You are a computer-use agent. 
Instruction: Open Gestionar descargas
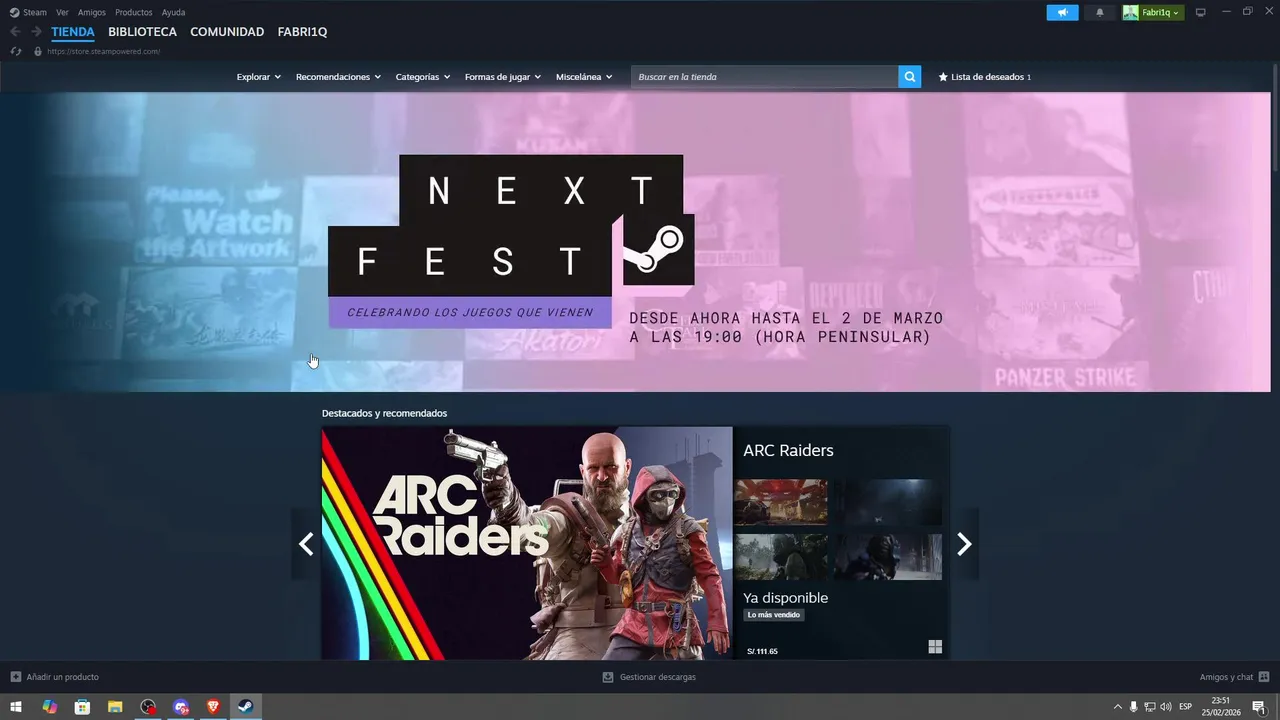(649, 677)
